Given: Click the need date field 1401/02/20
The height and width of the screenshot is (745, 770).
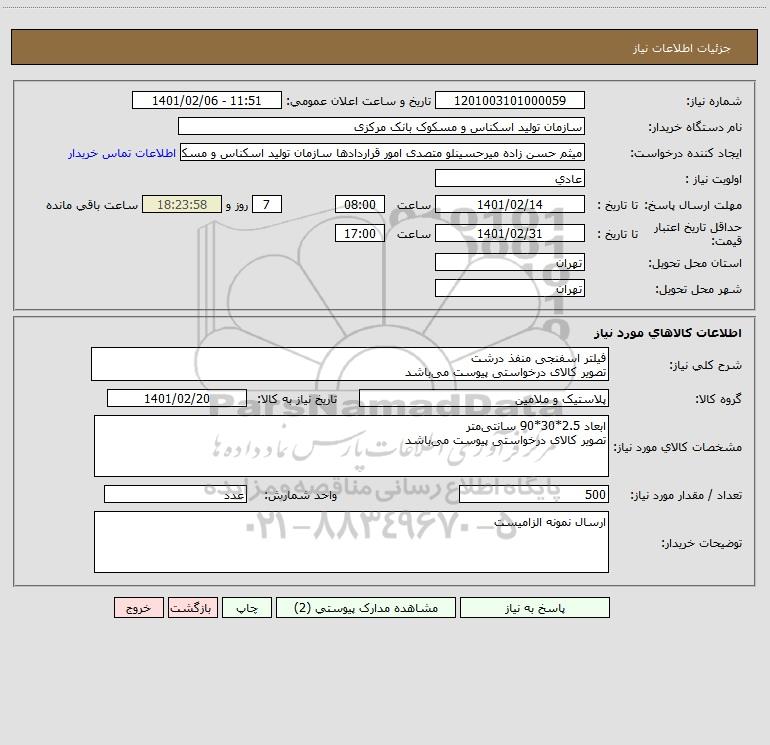Looking at the screenshot, I should [177, 398].
